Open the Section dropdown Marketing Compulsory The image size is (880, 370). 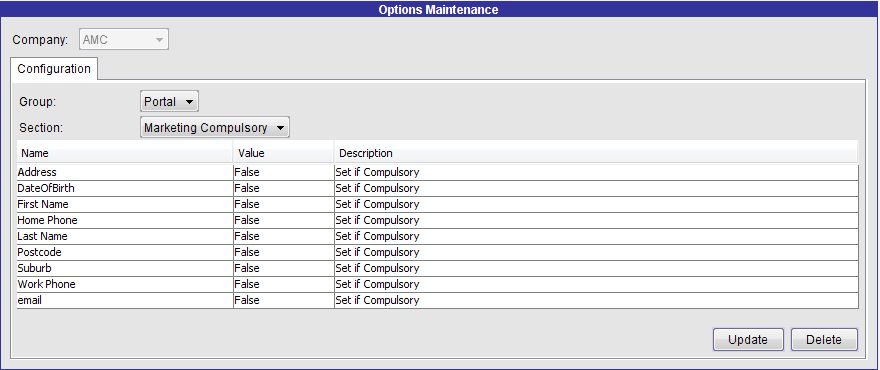click(x=214, y=127)
